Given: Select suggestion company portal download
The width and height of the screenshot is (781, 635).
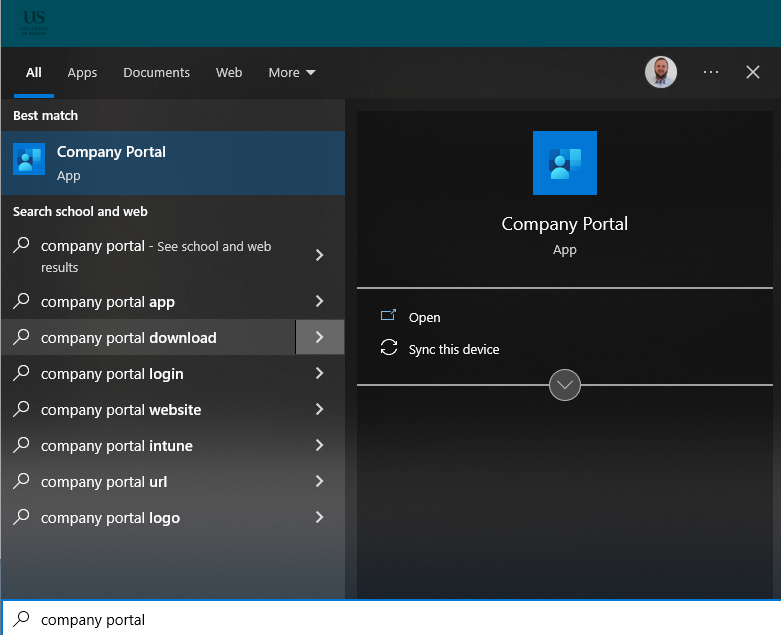Looking at the screenshot, I should click(148, 337).
